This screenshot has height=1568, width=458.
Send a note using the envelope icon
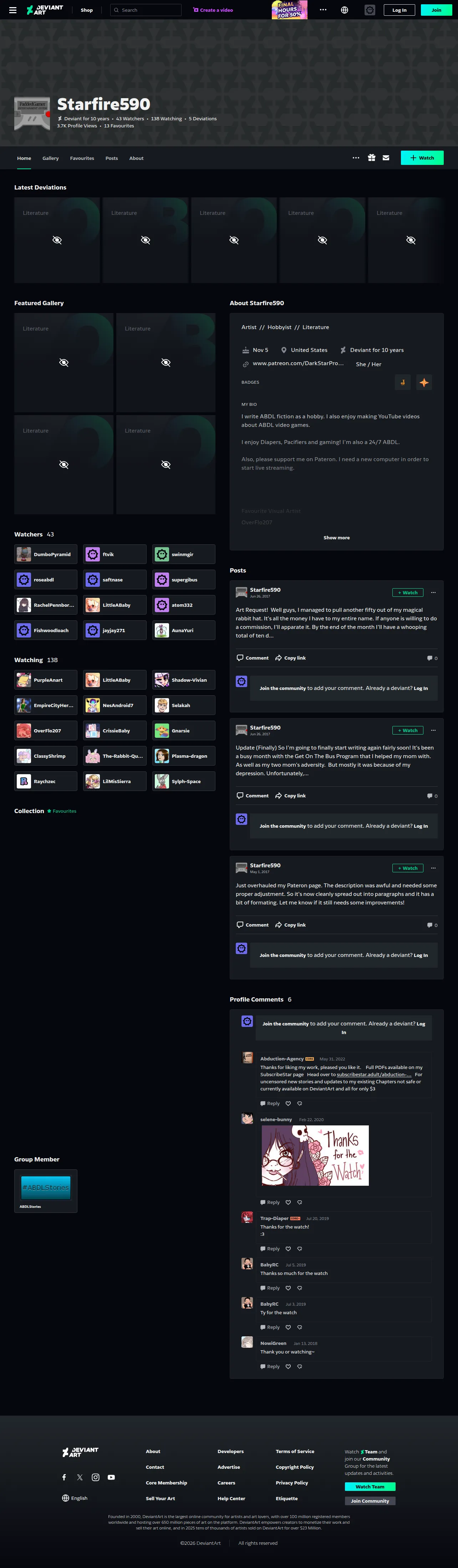[386, 158]
